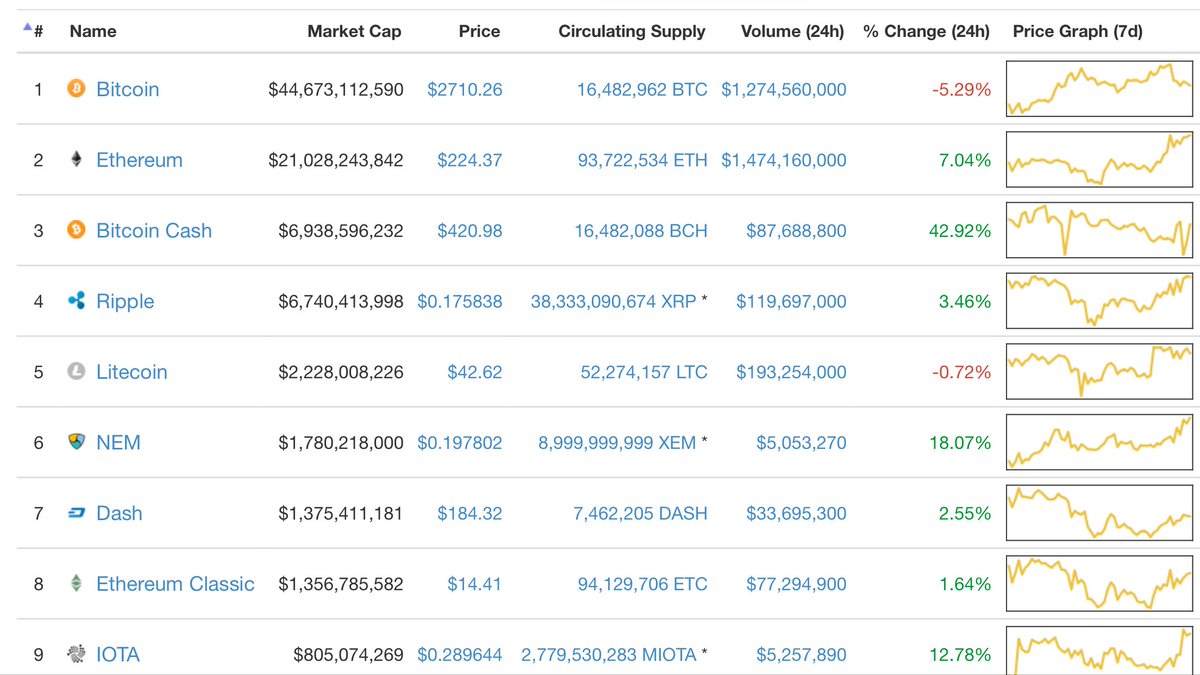Click Bitcoin supply 16,482,962 BTC
Screen dimensions: 1200x675
tap(642, 89)
